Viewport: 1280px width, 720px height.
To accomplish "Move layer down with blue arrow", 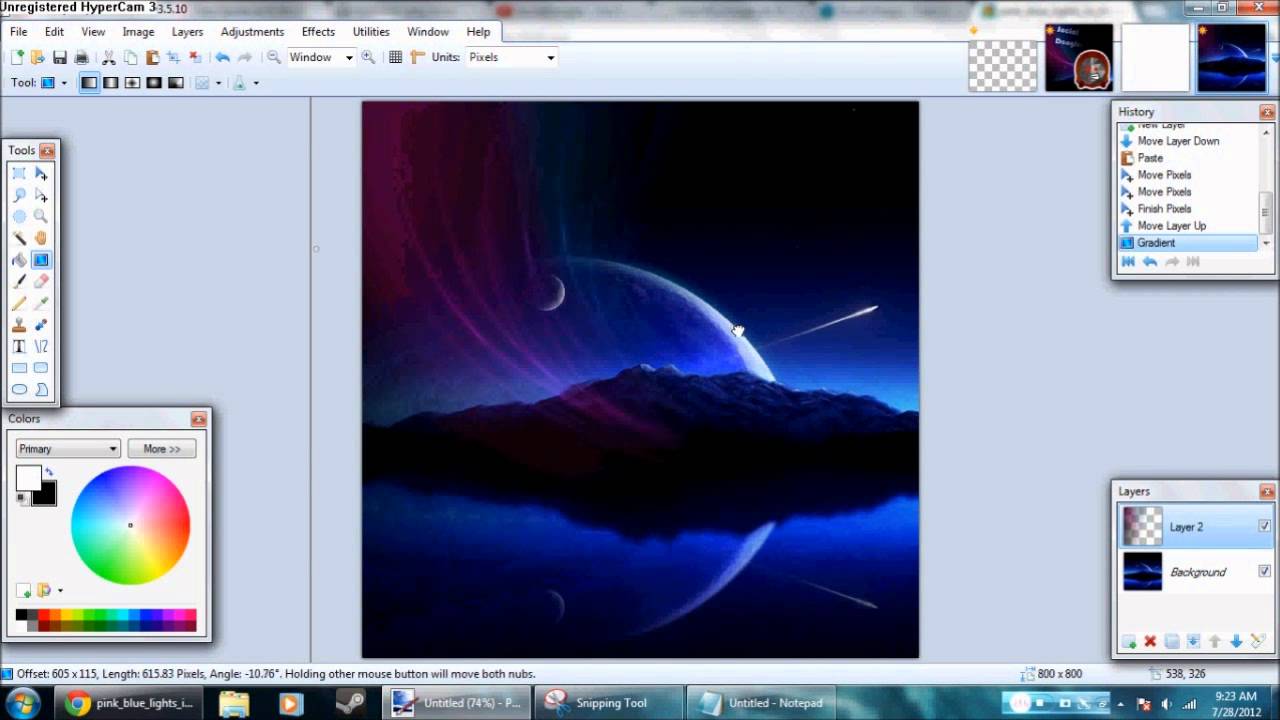I will click(1236, 641).
